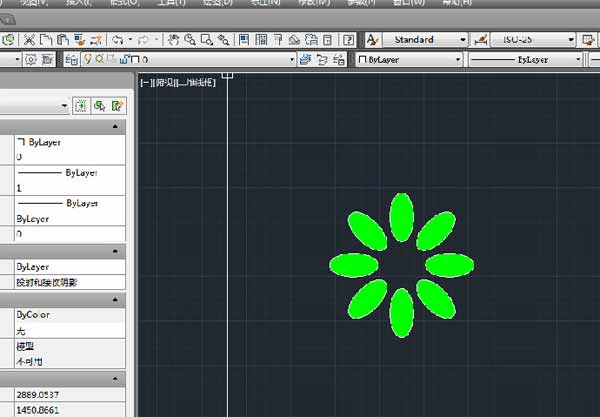The image size is (600, 417).
Task: Open the Help question mark icon
Action: pos(347,40)
